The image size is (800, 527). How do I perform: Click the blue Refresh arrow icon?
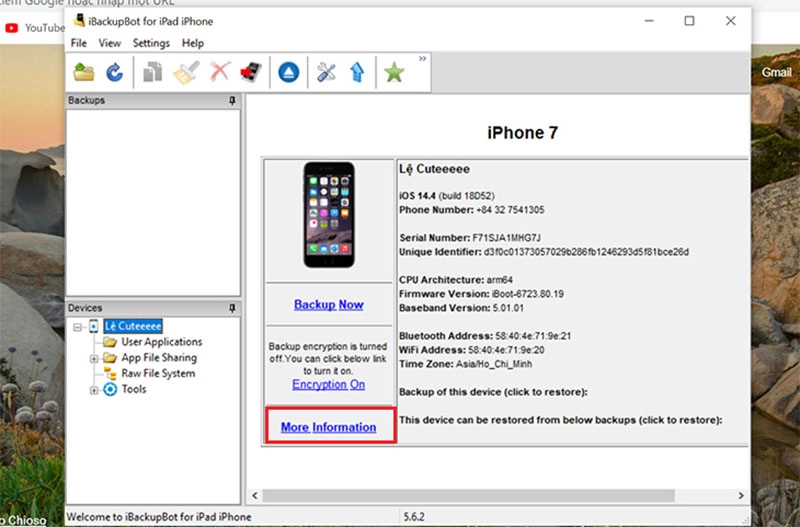click(114, 72)
